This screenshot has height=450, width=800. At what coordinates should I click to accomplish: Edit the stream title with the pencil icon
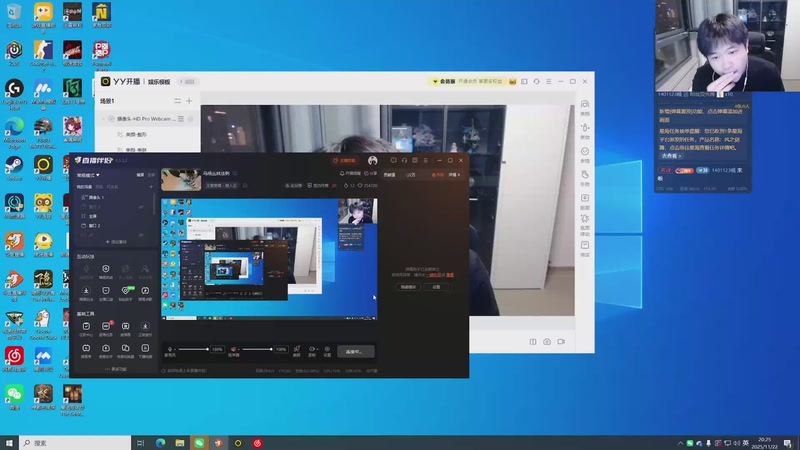[235, 173]
